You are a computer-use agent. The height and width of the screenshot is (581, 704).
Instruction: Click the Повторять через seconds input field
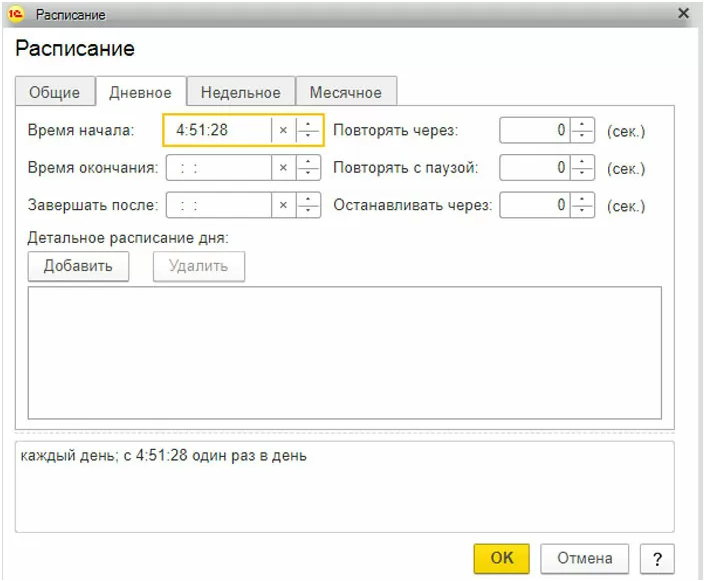[534, 131]
